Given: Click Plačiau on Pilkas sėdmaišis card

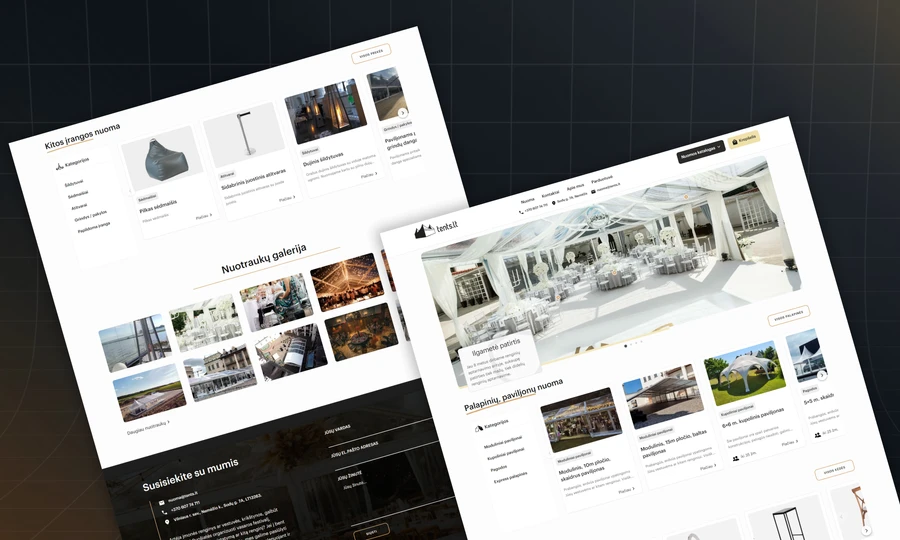Looking at the screenshot, I should pyautogui.click(x=204, y=216).
